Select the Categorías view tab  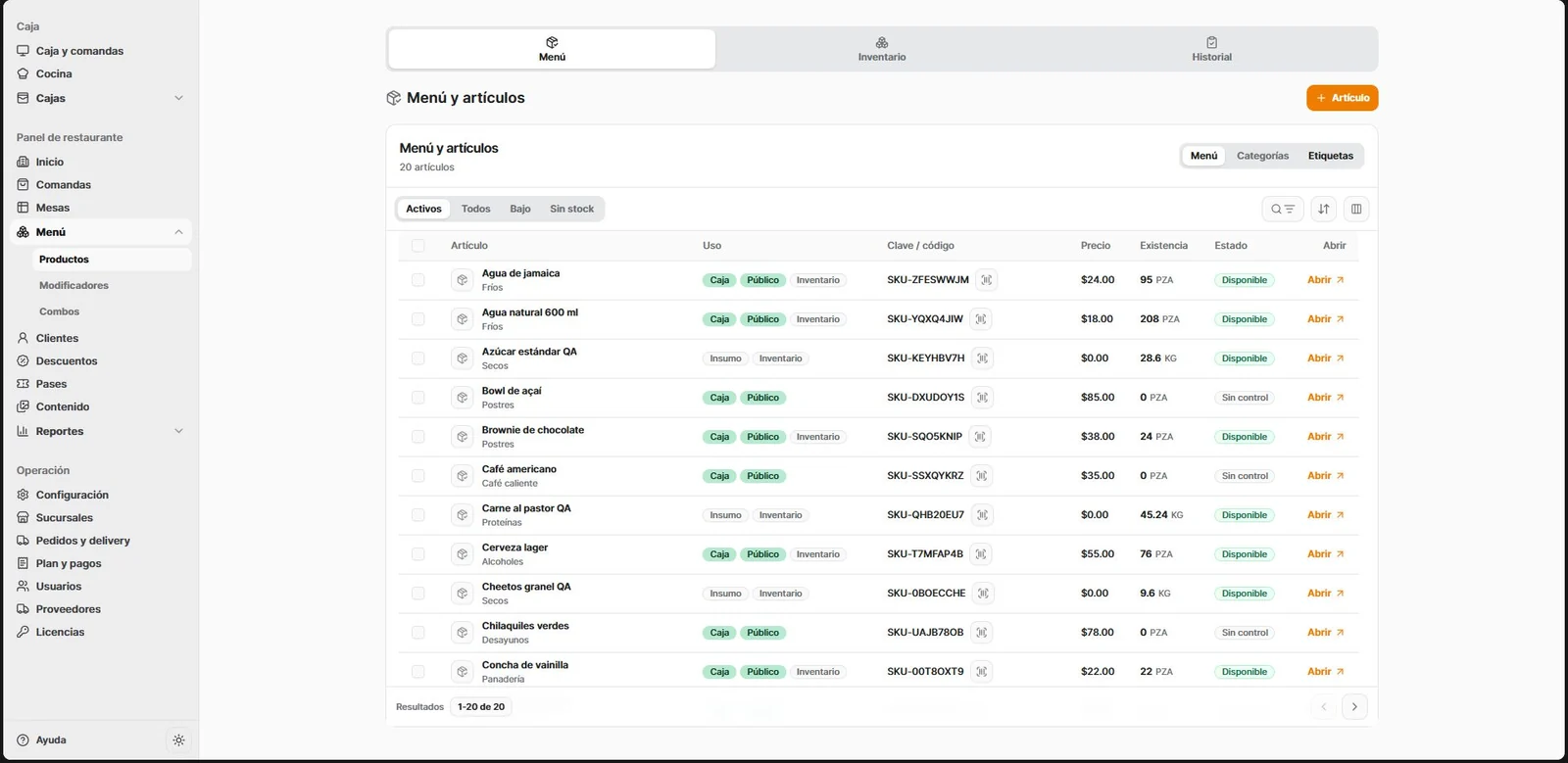tap(1262, 156)
